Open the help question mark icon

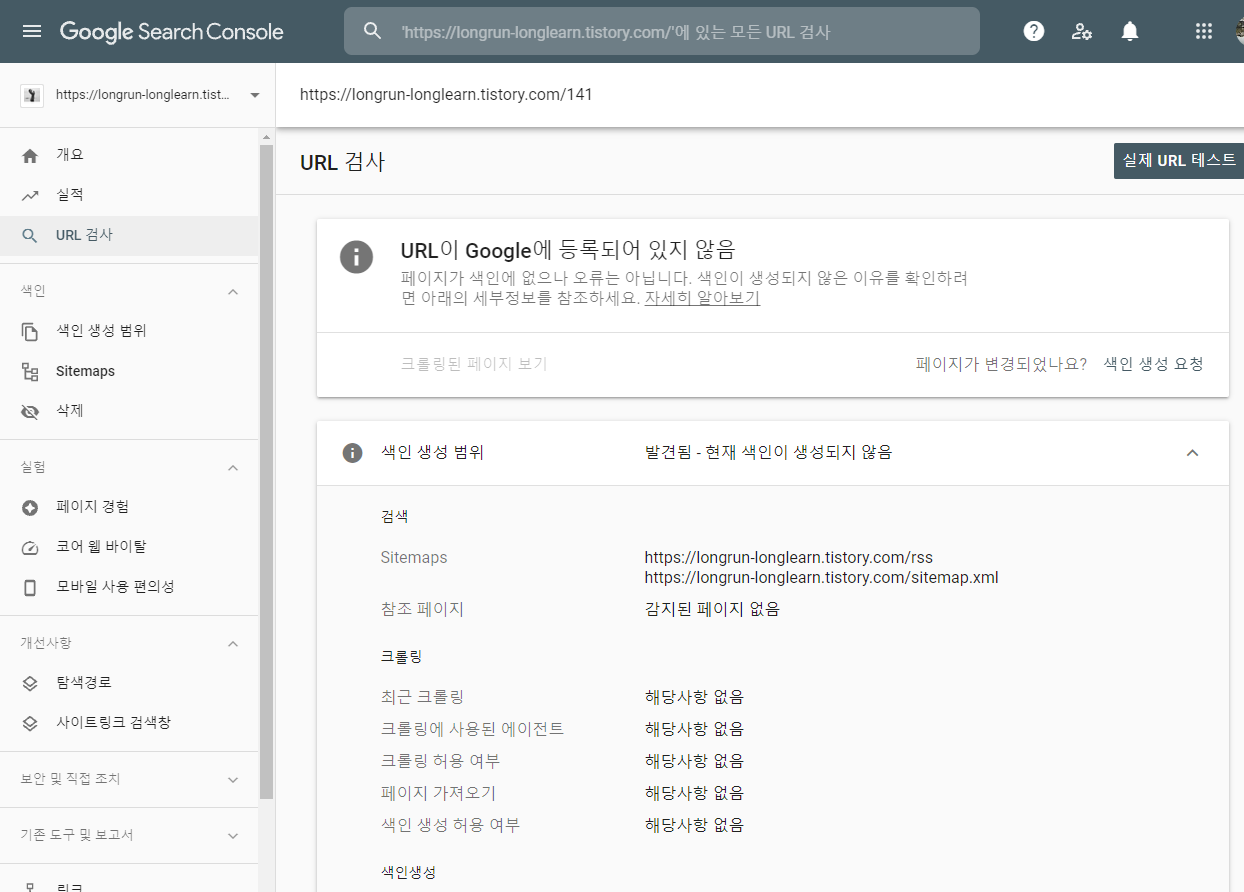(1034, 31)
